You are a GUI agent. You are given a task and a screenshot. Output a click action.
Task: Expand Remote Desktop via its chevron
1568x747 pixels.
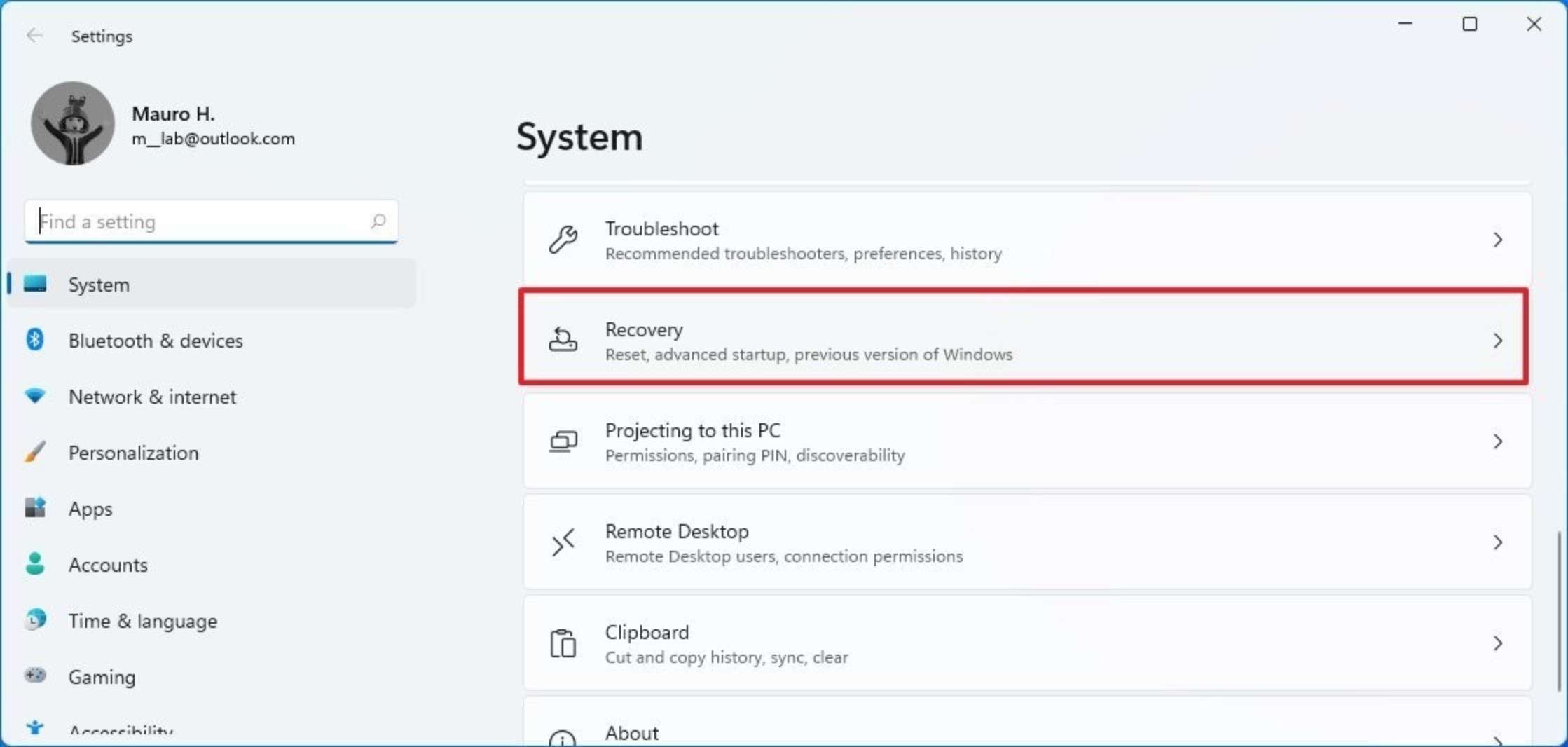tap(1498, 542)
